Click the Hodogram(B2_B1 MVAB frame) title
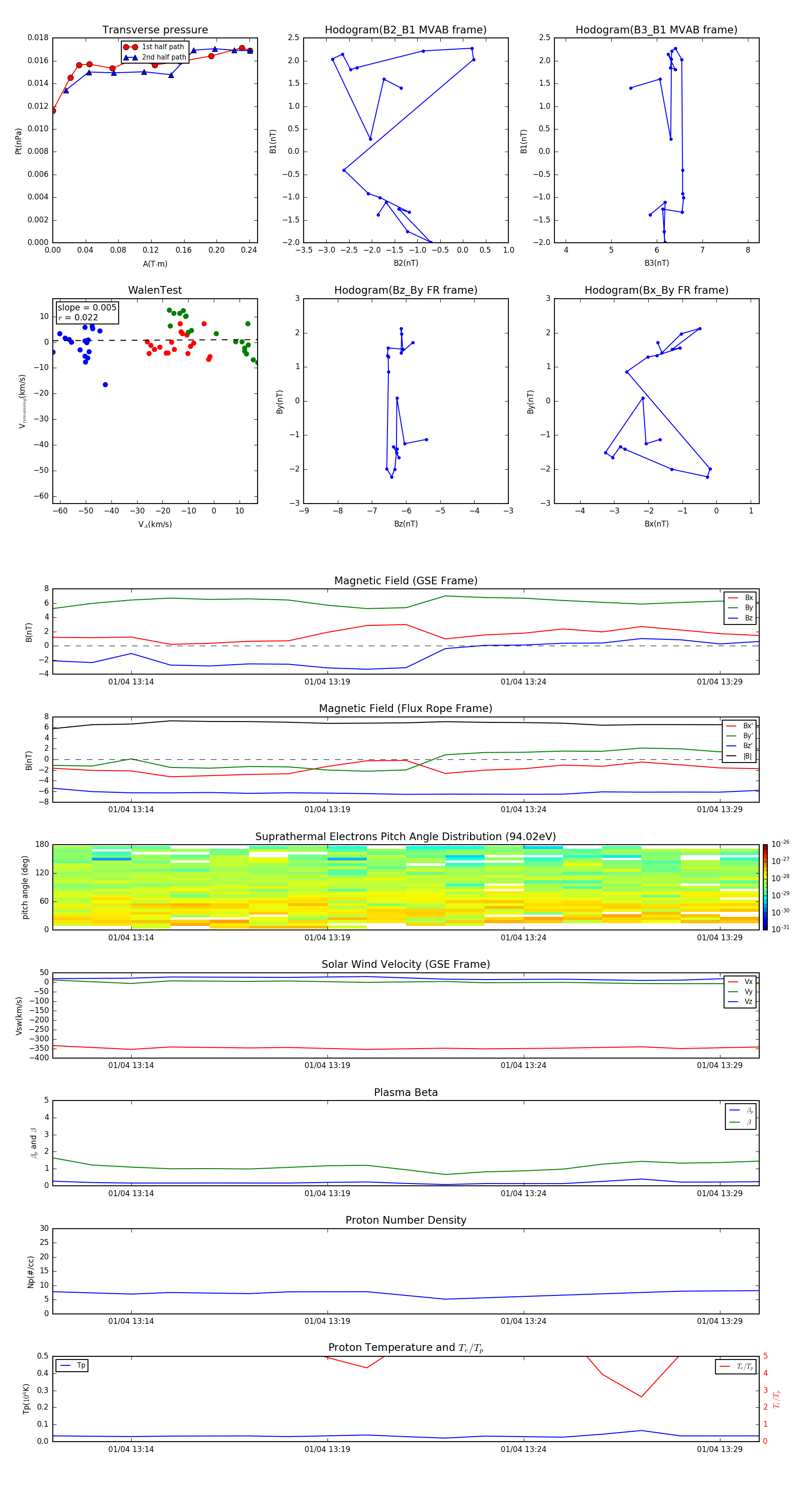The width and height of the screenshot is (812, 1489). coord(406,30)
